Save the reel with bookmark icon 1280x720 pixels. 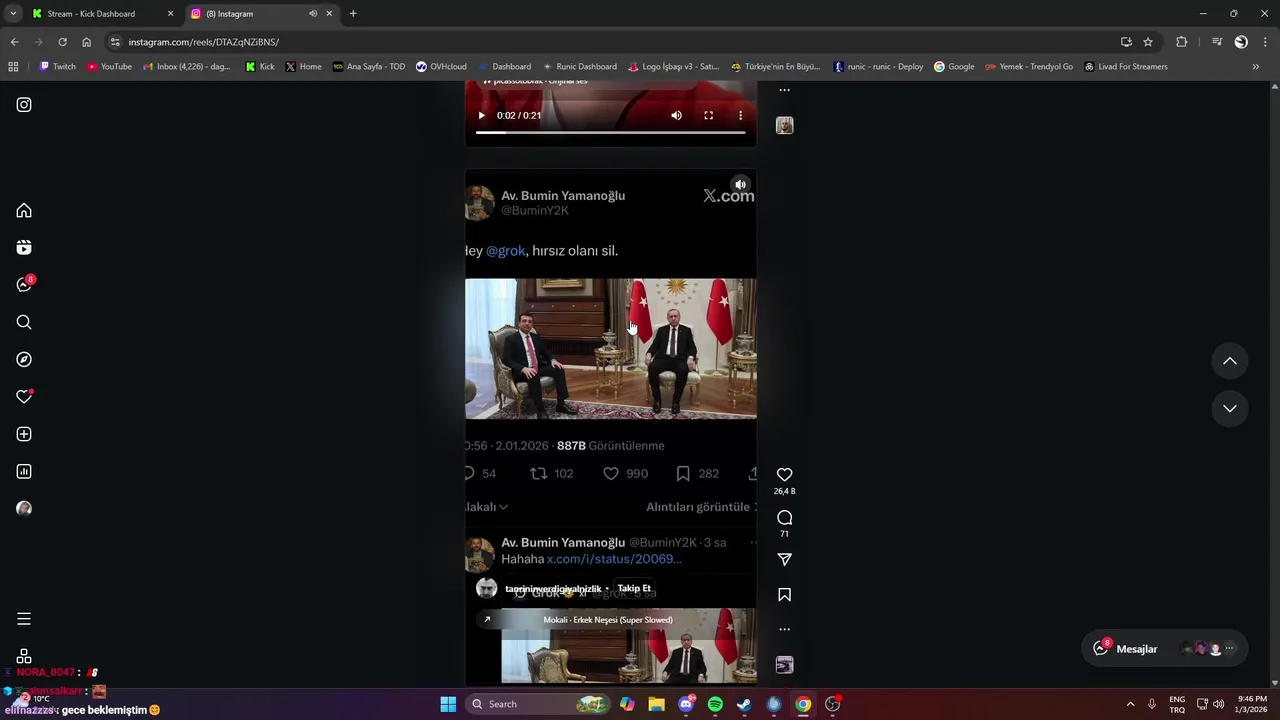coord(785,595)
